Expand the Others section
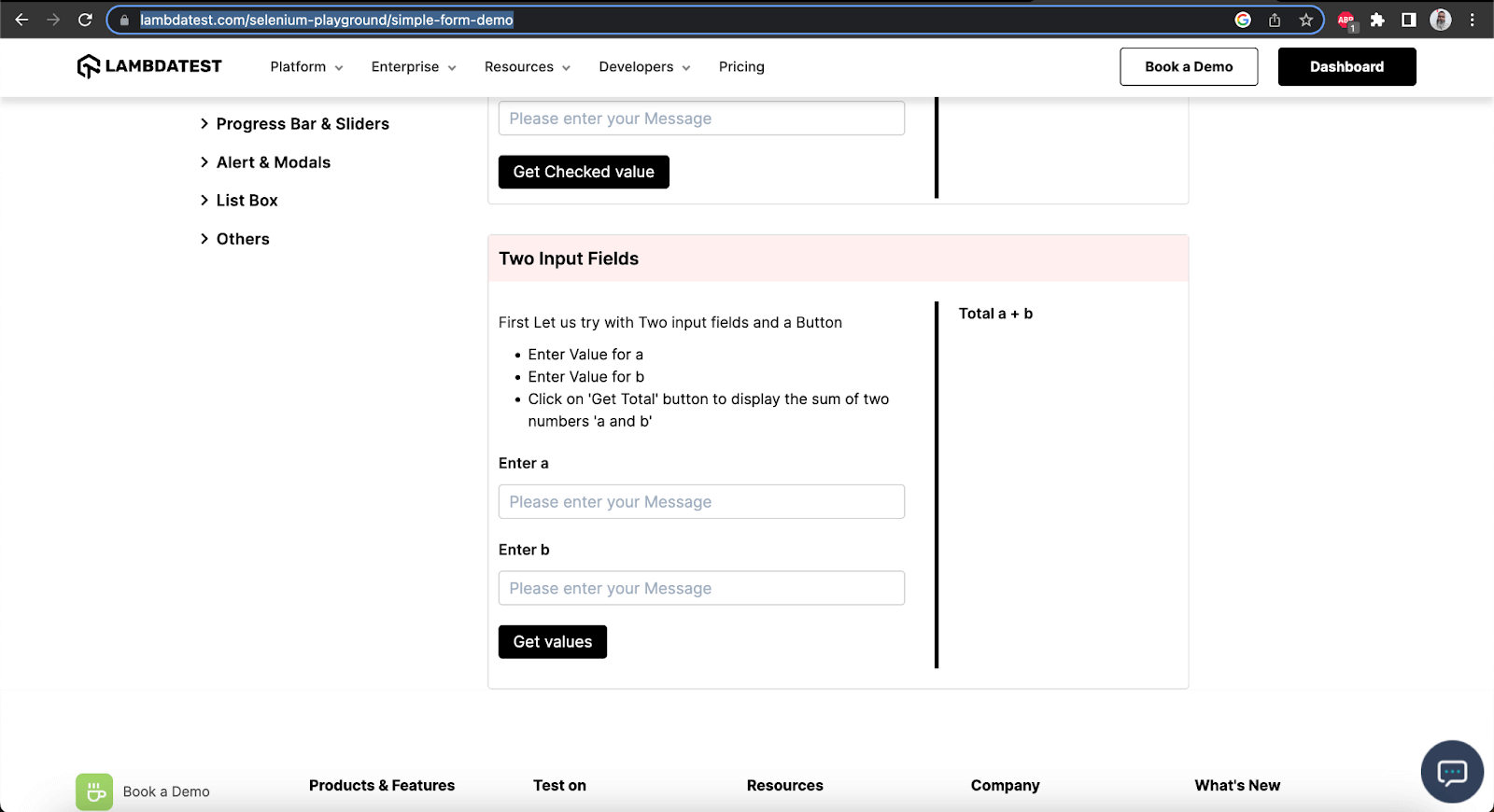Image resolution: width=1494 pixels, height=812 pixels. click(x=235, y=239)
